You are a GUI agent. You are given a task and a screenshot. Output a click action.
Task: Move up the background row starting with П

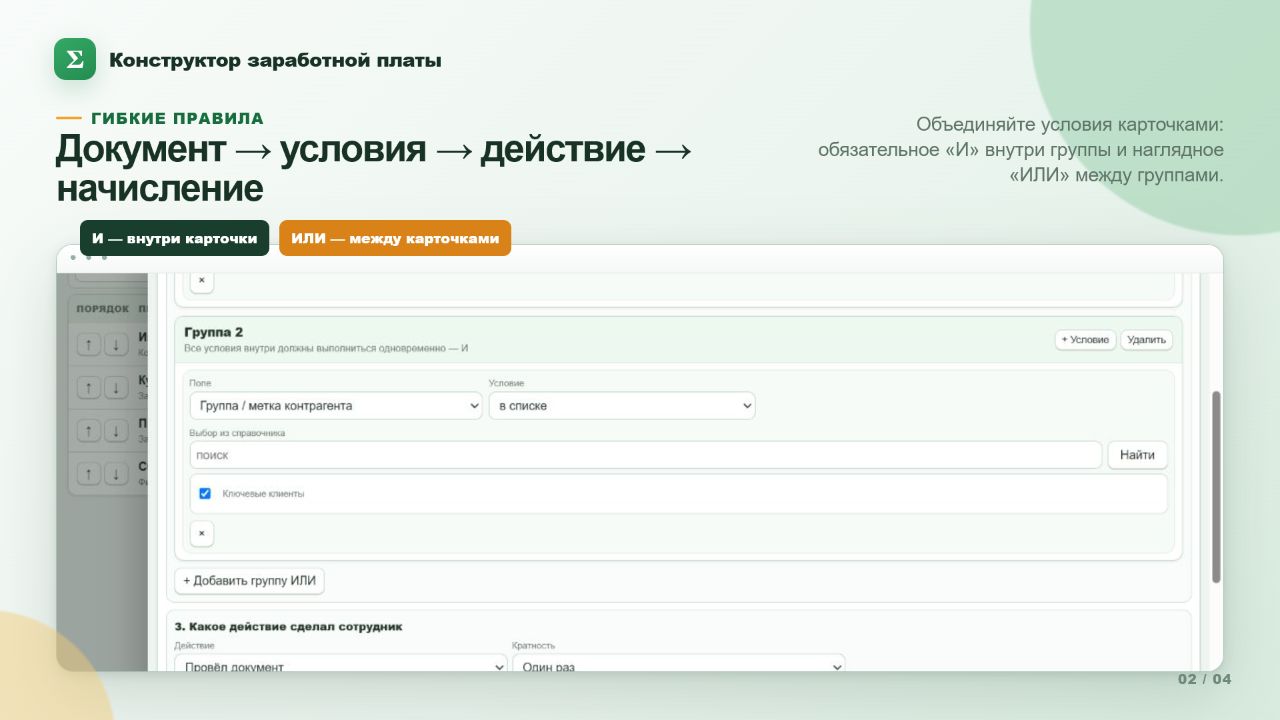[89, 430]
